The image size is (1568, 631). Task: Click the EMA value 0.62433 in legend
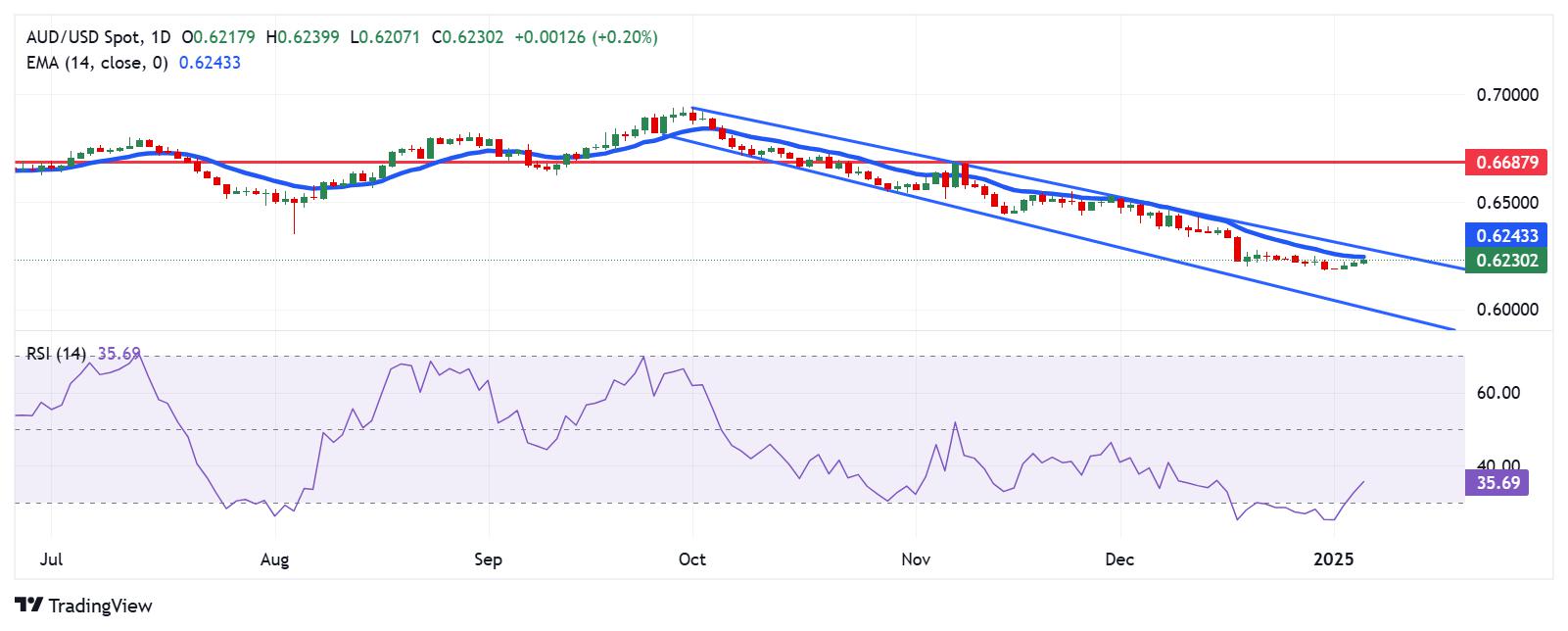point(209,63)
